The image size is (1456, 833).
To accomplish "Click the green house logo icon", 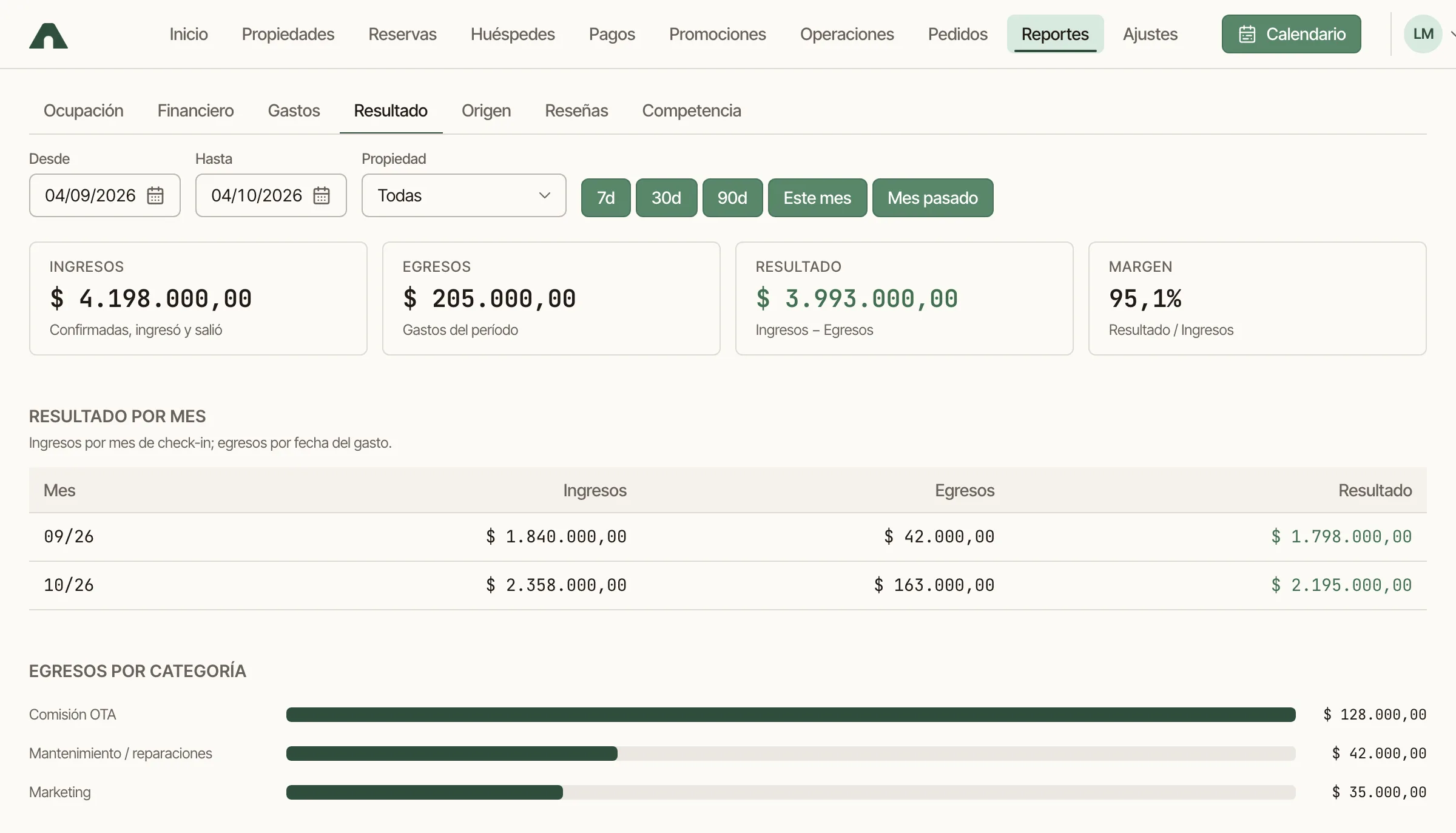I will [x=49, y=35].
